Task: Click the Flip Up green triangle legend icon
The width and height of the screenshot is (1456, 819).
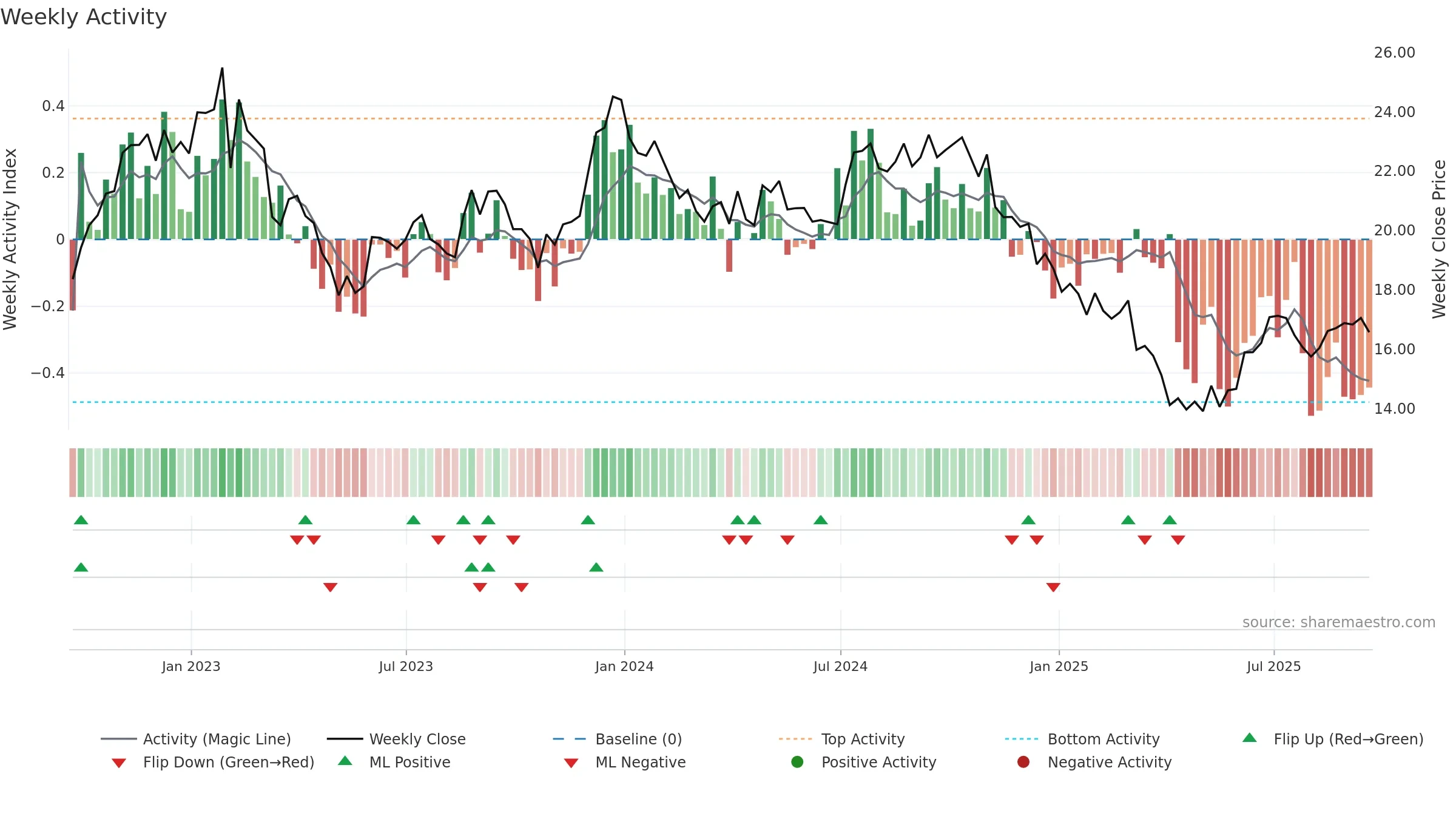Action: [x=1250, y=738]
